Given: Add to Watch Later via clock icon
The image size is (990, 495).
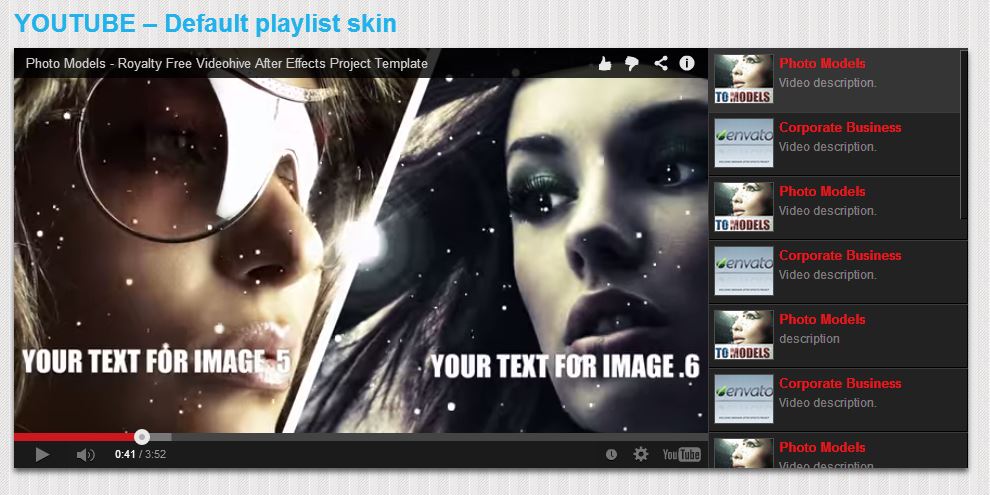Looking at the screenshot, I should click(611, 455).
